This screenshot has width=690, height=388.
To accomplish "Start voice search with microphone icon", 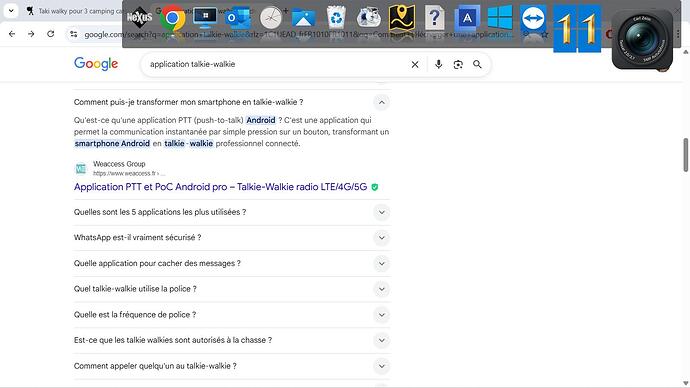I will (x=438, y=64).
